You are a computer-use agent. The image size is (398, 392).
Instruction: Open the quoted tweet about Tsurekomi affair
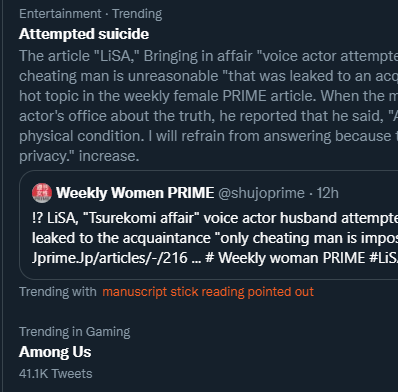point(209,224)
